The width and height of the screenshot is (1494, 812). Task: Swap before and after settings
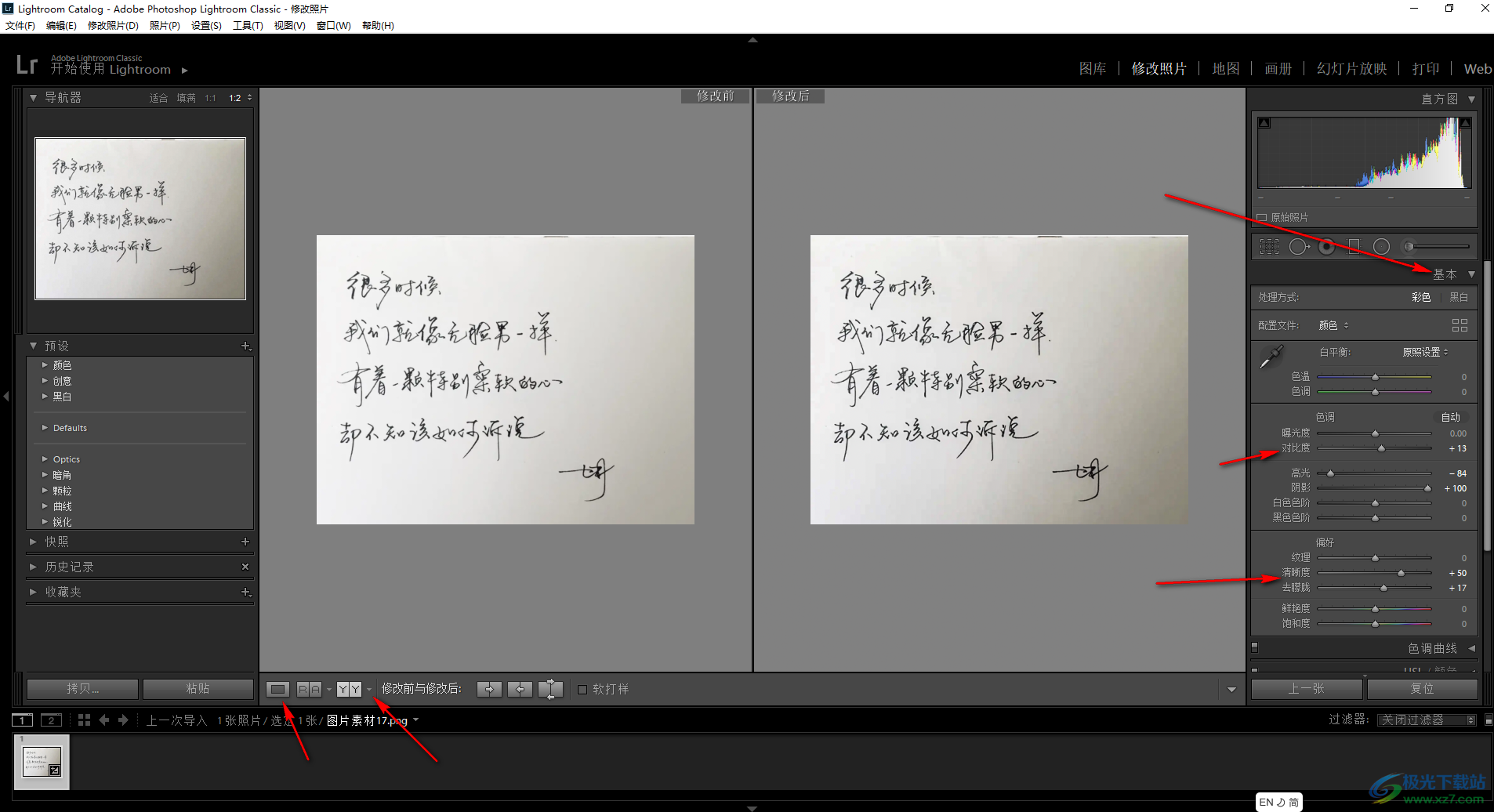(x=550, y=689)
